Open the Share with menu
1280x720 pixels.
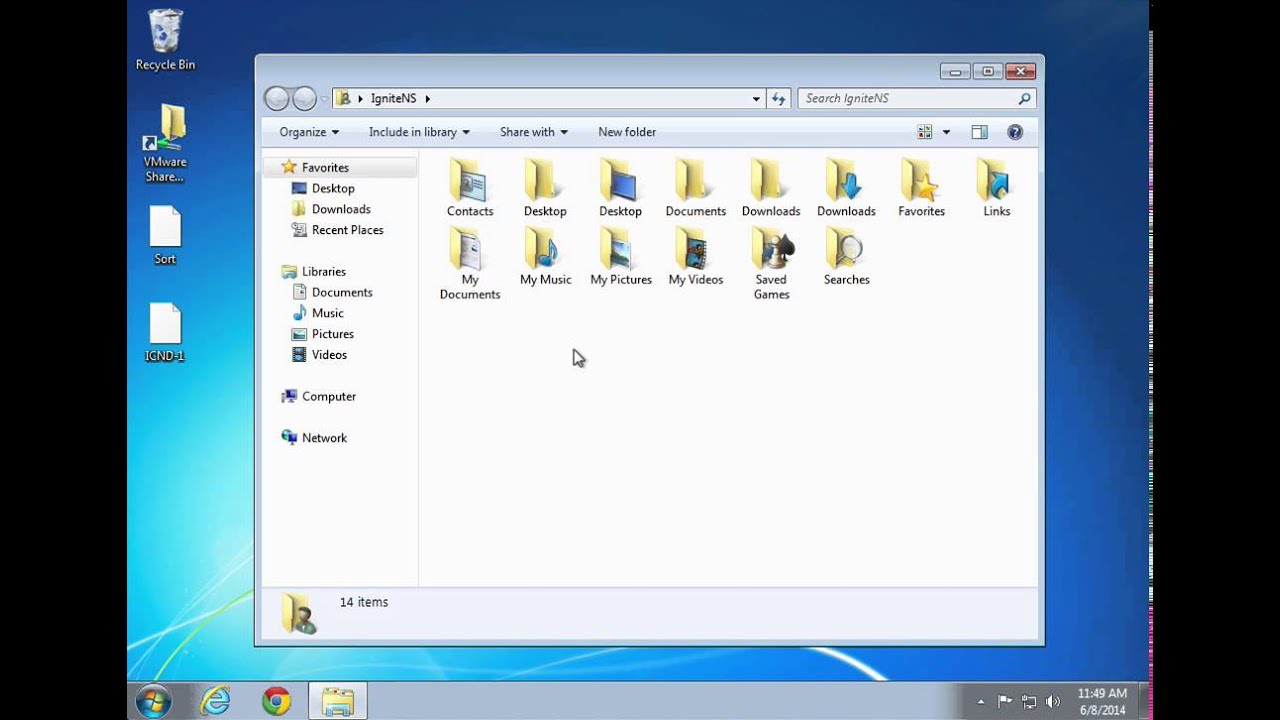coord(534,132)
